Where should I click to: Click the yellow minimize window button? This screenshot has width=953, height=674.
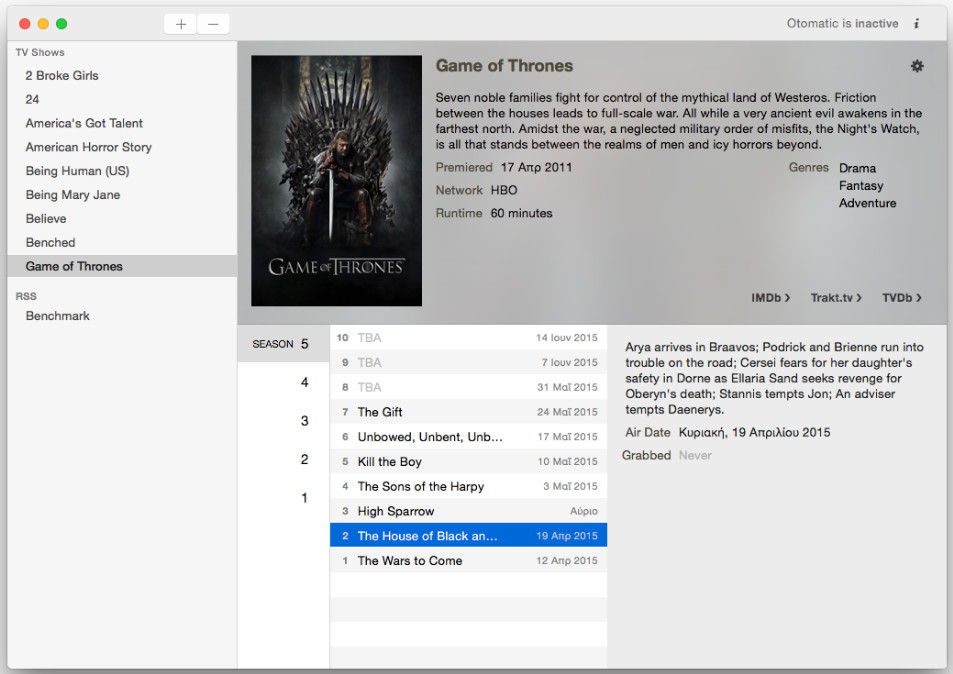click(x=43, y=24)
